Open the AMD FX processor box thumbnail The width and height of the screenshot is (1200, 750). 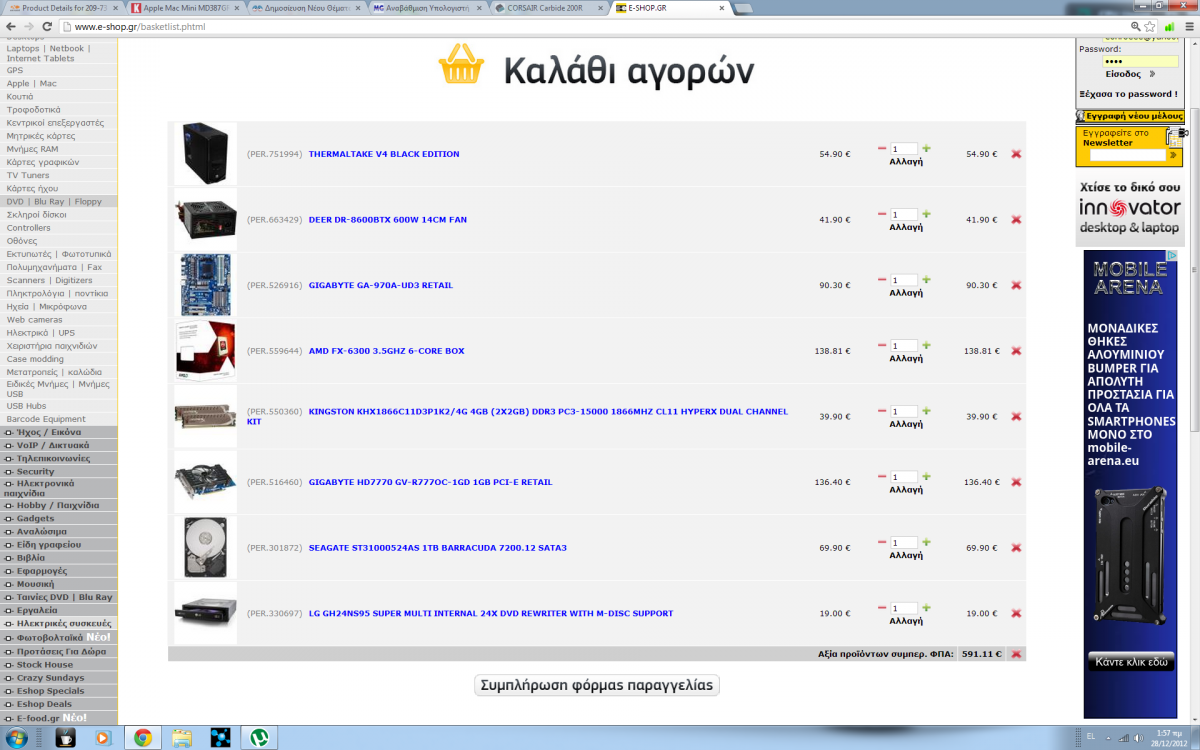click(206, 351)
